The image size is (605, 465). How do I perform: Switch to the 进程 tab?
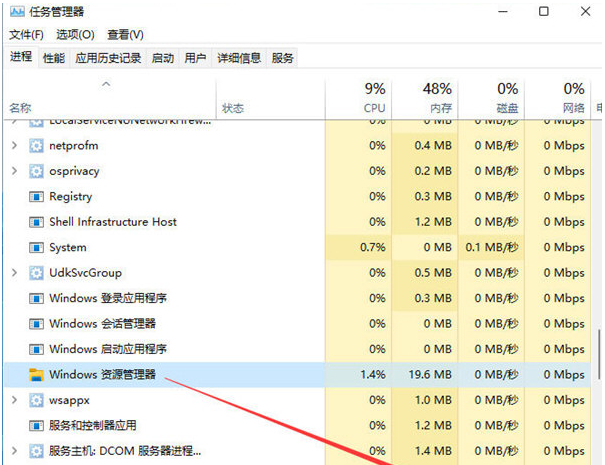pyautogui.click(x=21, y=57)
